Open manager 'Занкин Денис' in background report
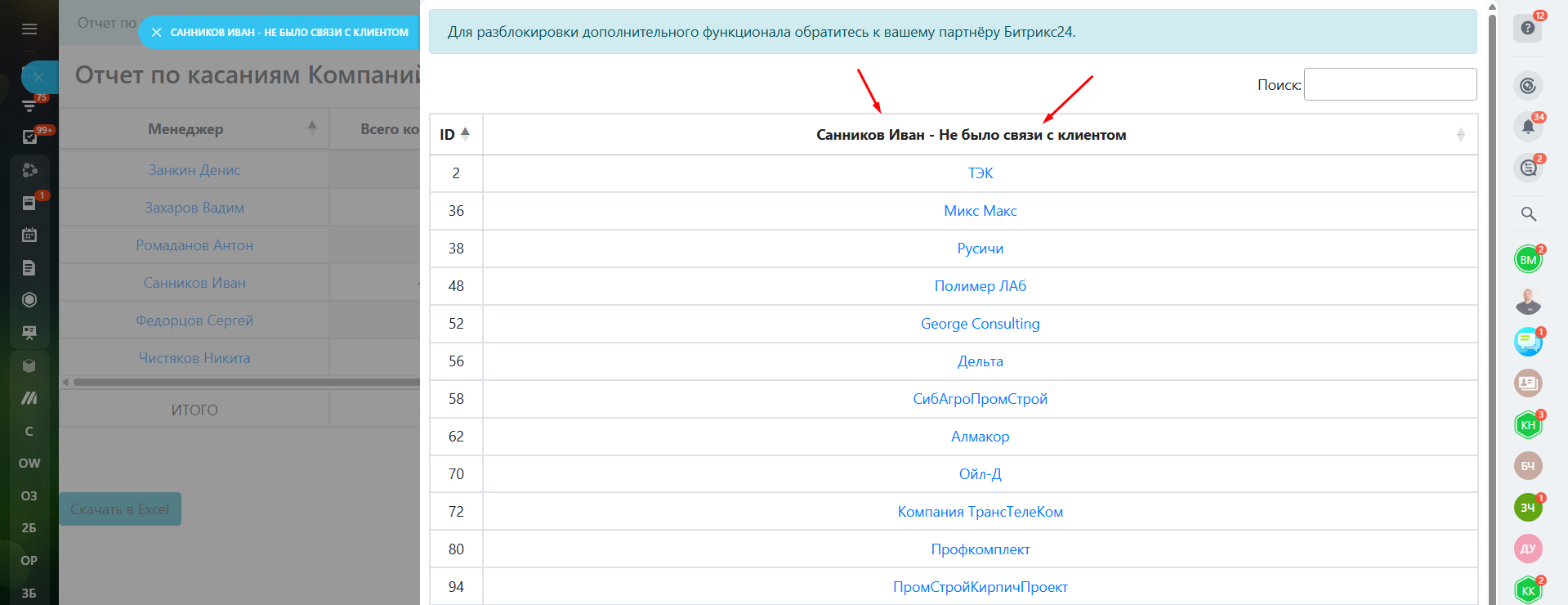Image resolution: width=1568 pixels, height=605 pixels. (x=194, y=170)
